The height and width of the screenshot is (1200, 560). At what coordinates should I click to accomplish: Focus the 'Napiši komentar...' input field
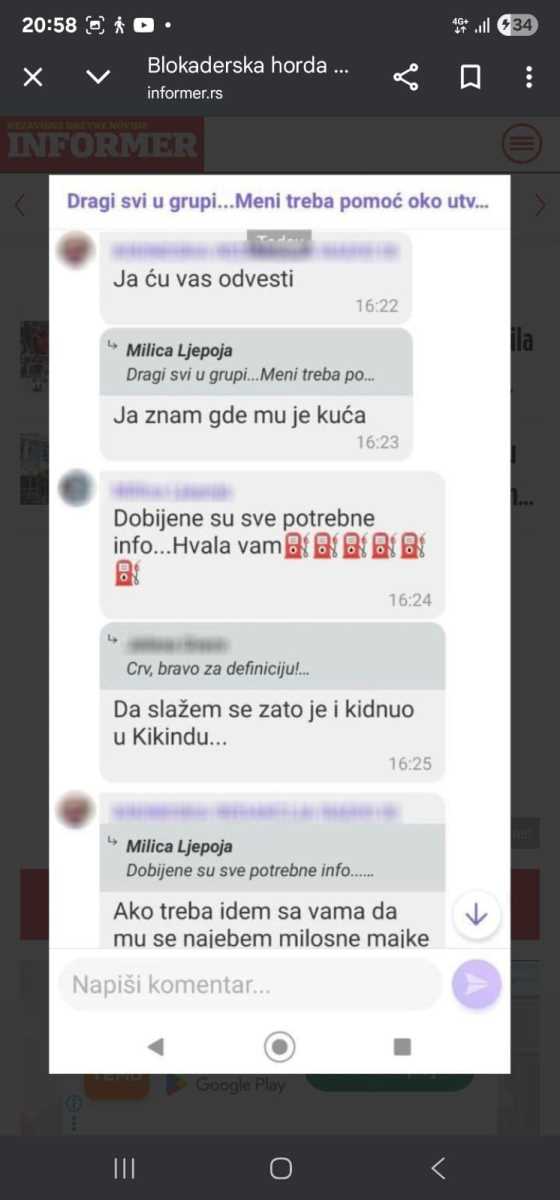click(x=250, y=985)
